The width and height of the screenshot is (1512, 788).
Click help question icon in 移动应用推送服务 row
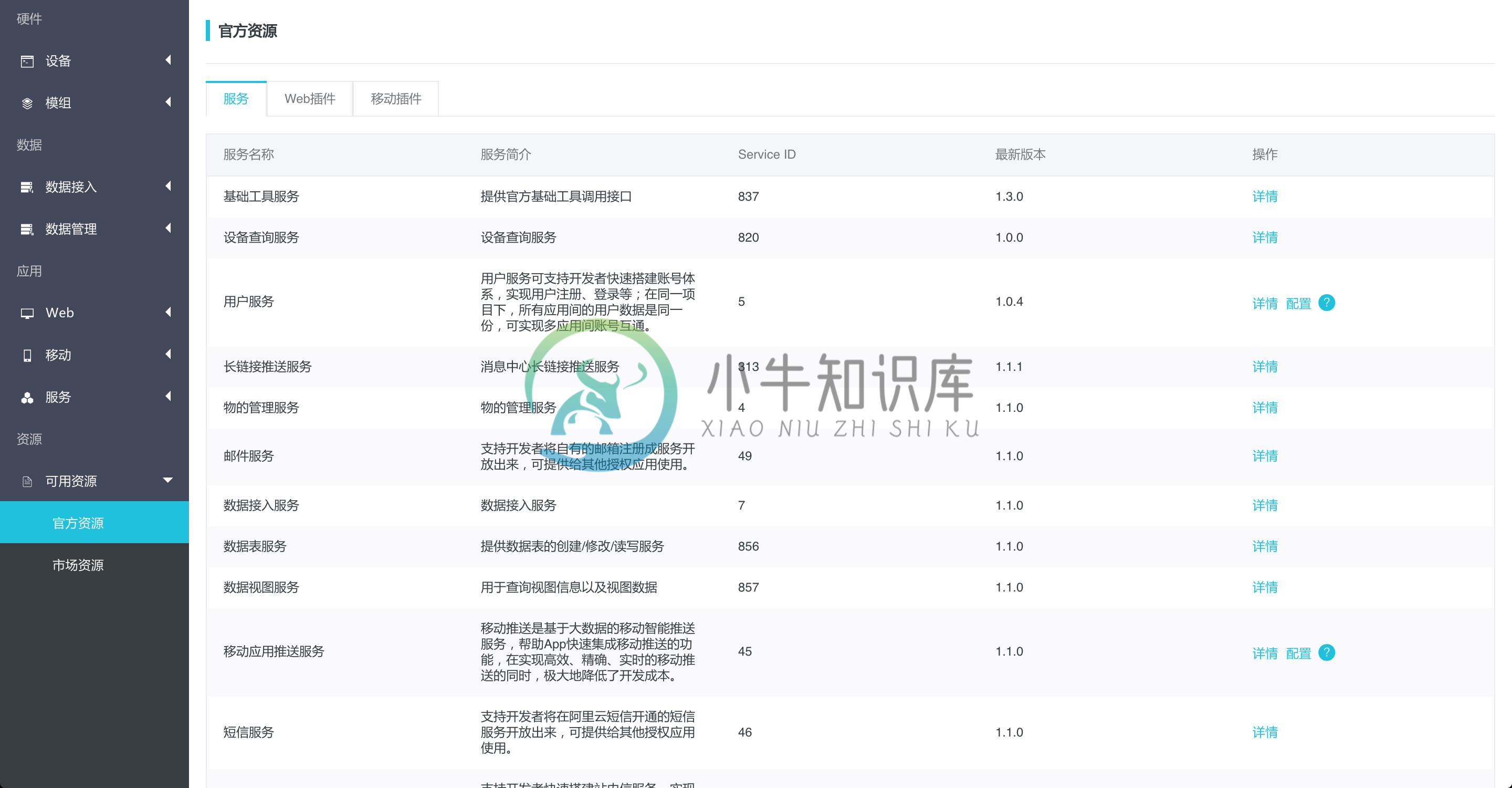1326,652
